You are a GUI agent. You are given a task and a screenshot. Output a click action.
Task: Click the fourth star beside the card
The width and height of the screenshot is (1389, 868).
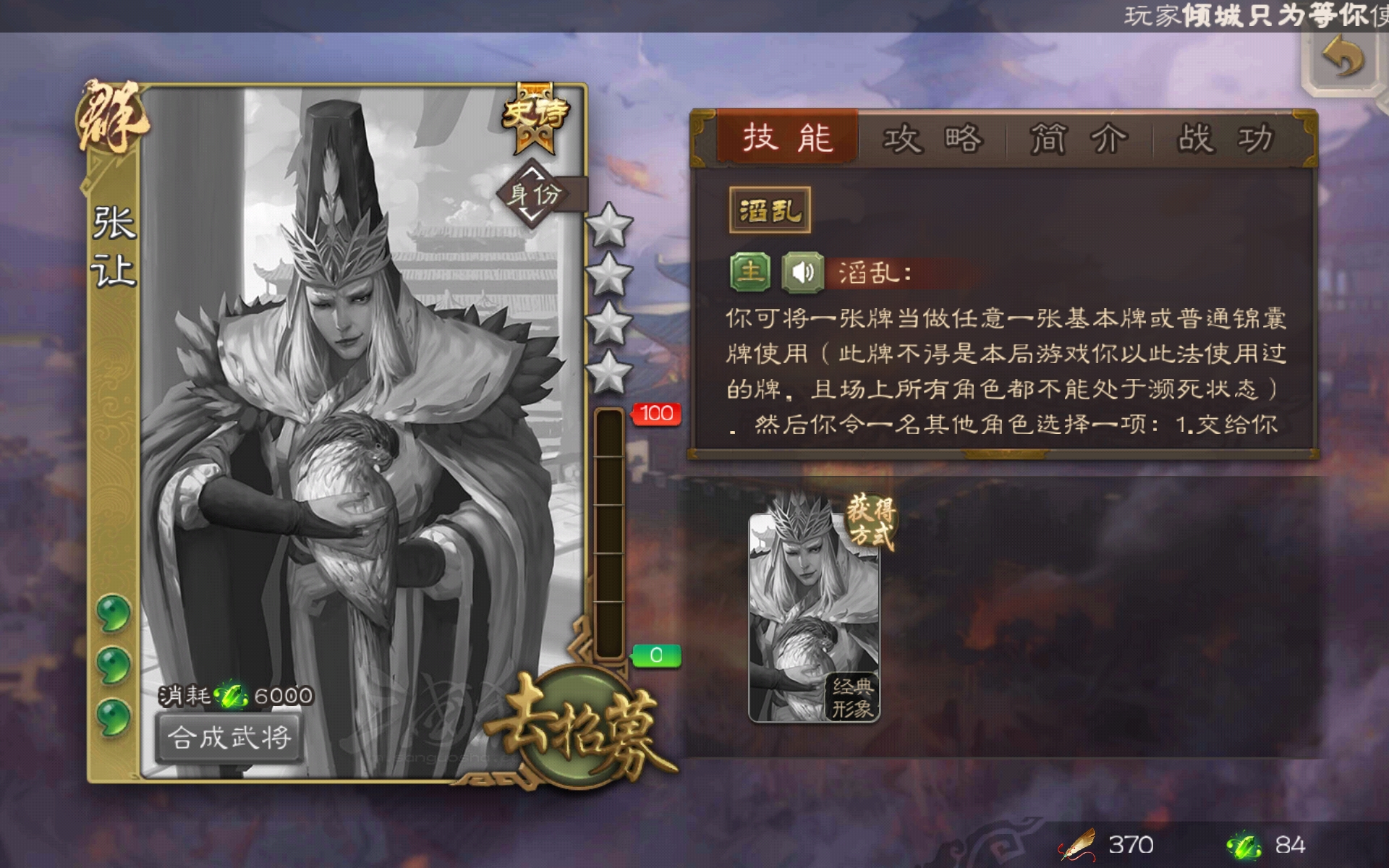click(x=608, y=373)
